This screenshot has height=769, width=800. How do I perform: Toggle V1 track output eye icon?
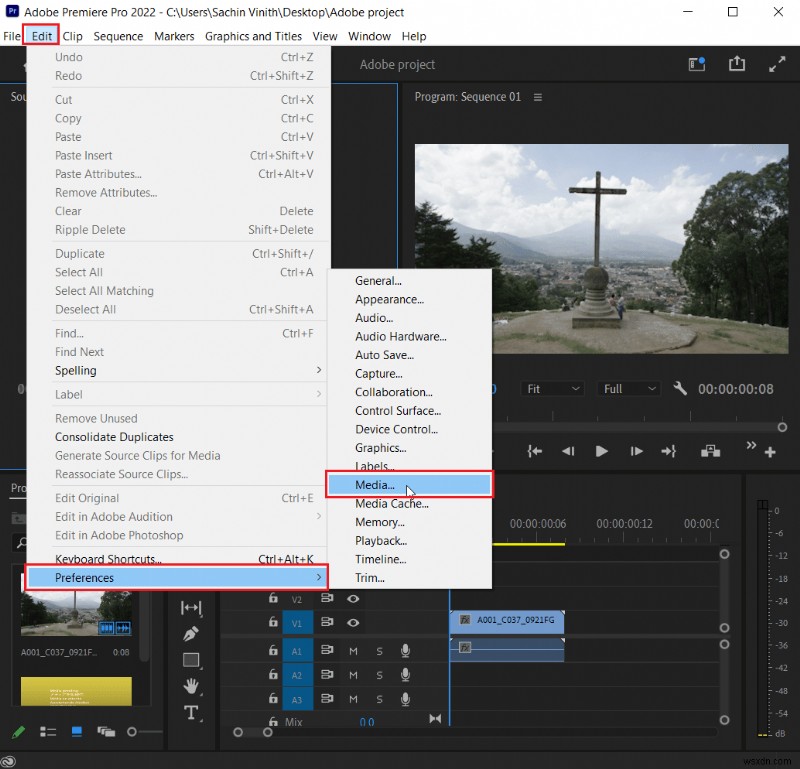click(x=353, y=622)
